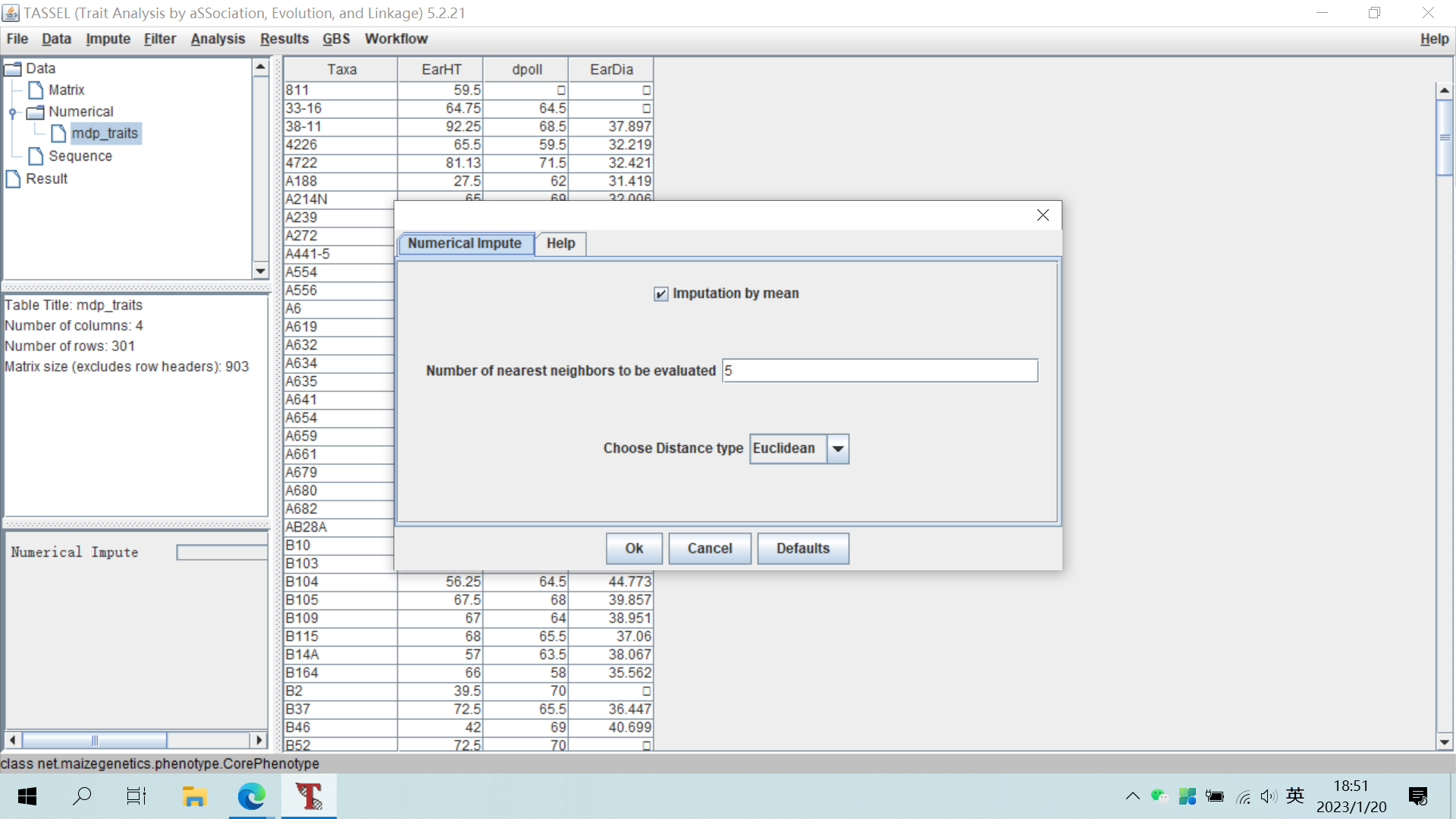Switch to the Help tab in dialog
Viewport: 1456px width, 819px height.
click(x=560, y=243)
